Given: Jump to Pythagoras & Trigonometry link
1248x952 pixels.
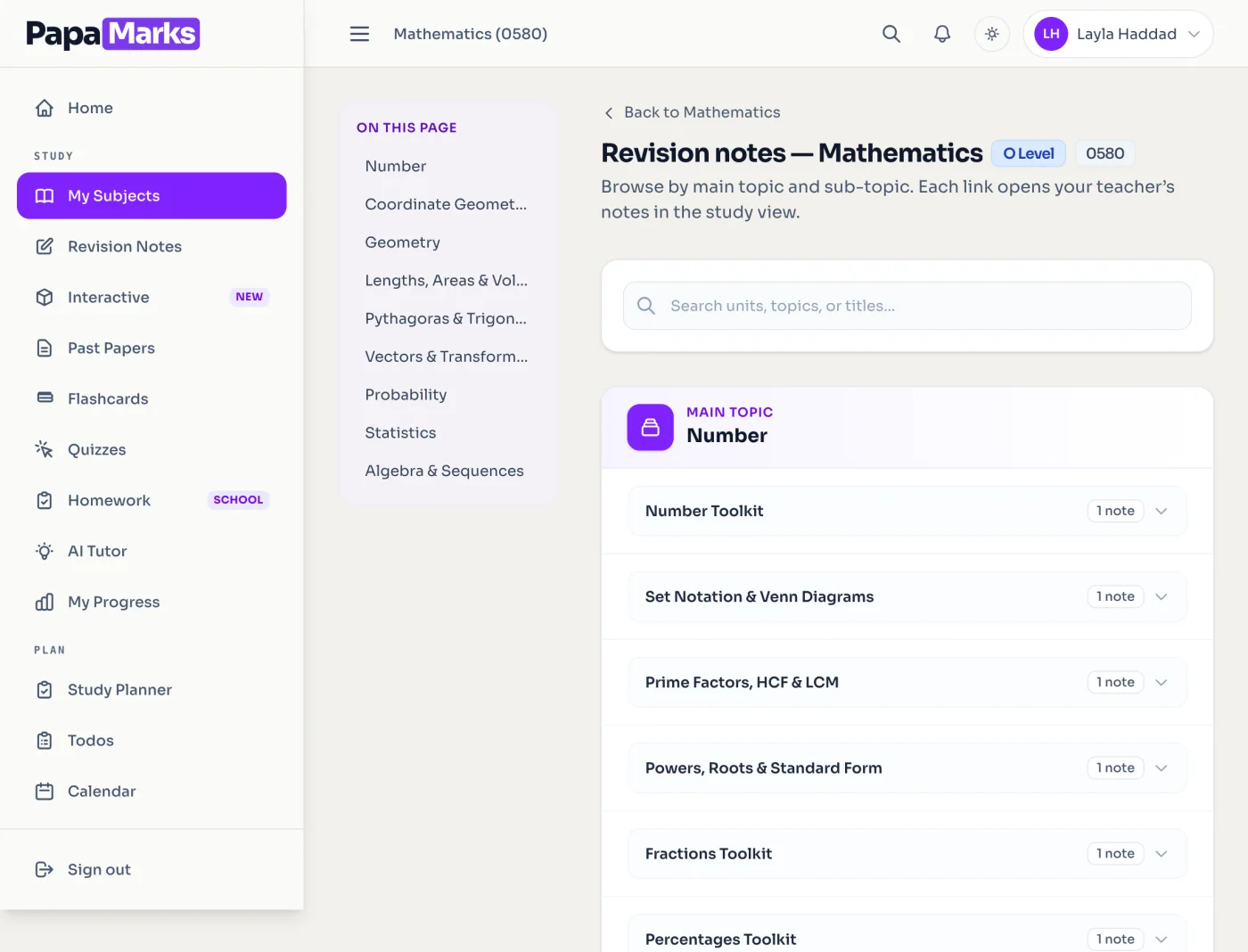Looking at the screenshot, I should 446,319.
